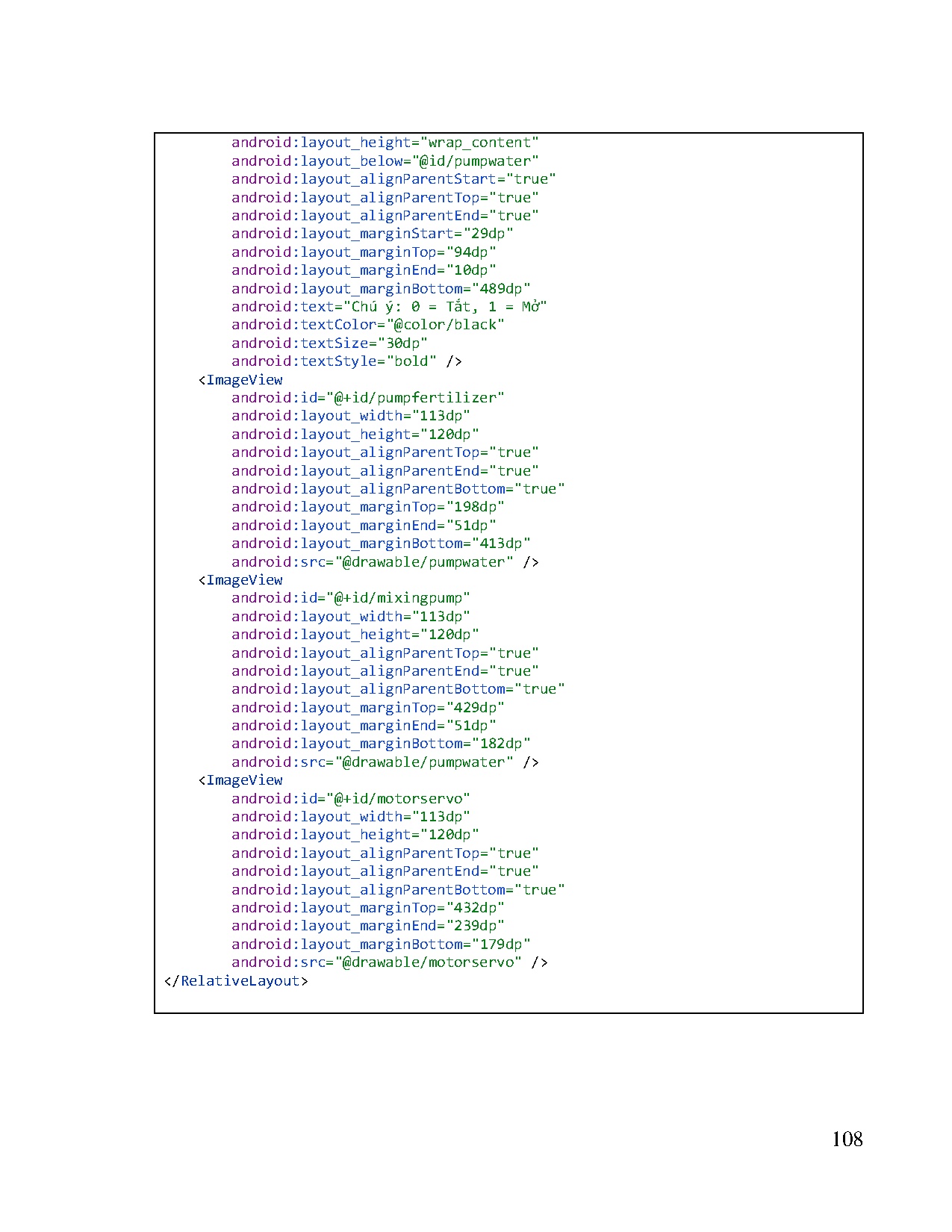Click the android:text "Chú ý" line
The width and height of the screenshot is (952, 1232).
click(x=389, y=307)
